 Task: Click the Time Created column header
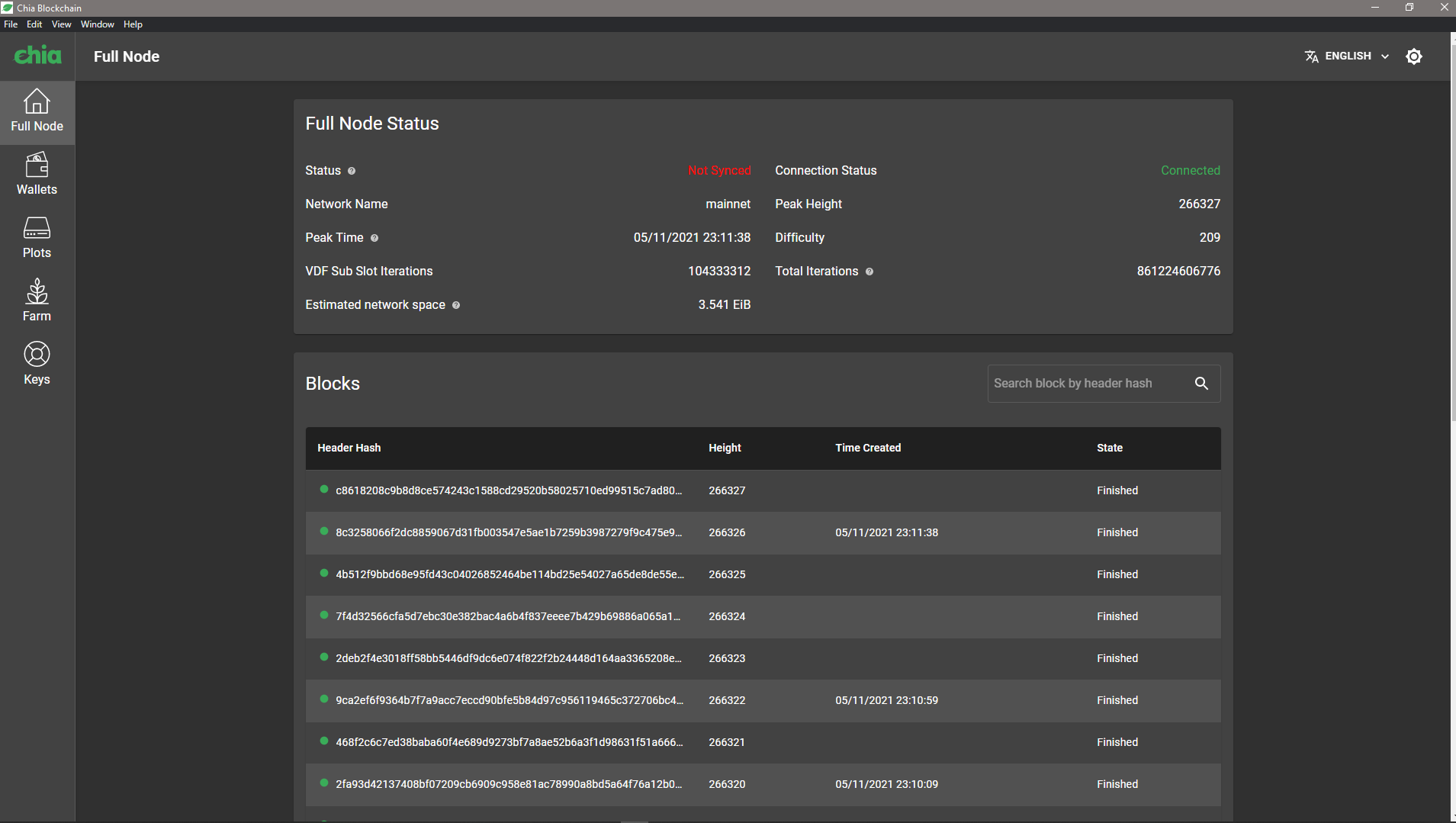click(868, 448)
